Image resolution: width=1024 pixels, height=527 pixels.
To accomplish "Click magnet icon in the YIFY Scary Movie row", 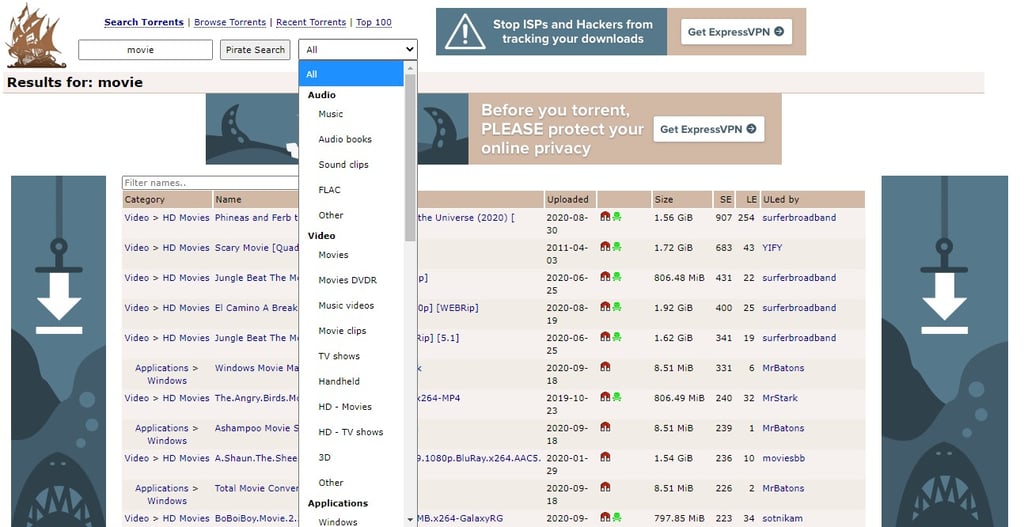I will pyautogui.click(x=605, y=247).
